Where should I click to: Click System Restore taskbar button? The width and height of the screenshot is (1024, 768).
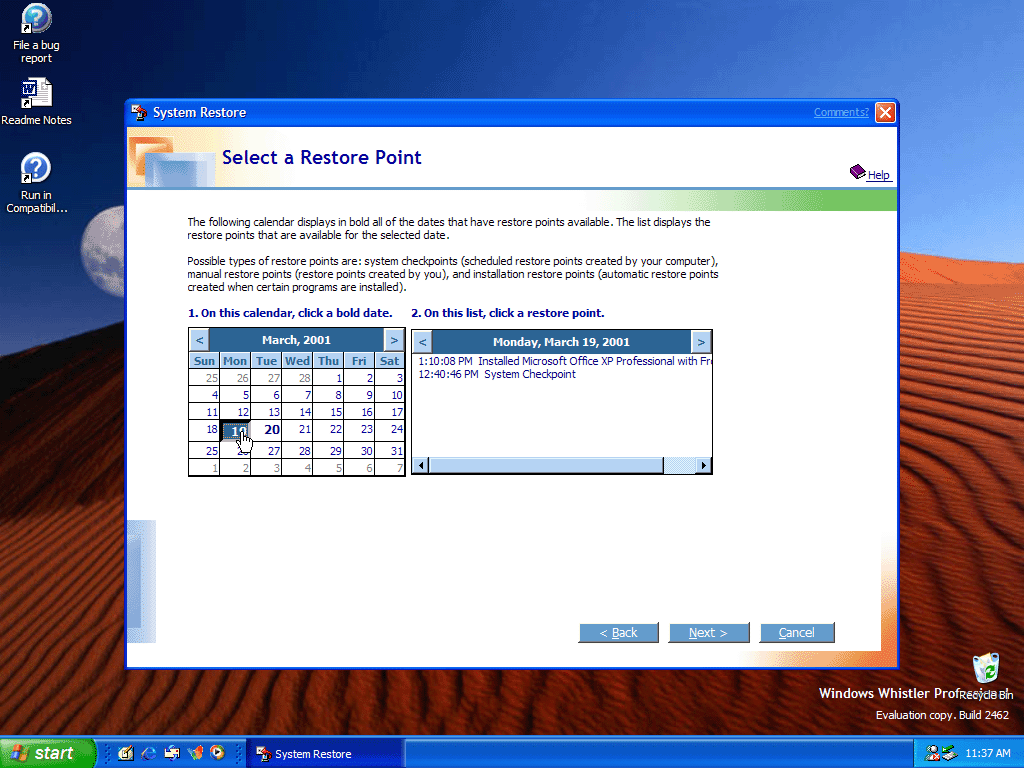325,754
